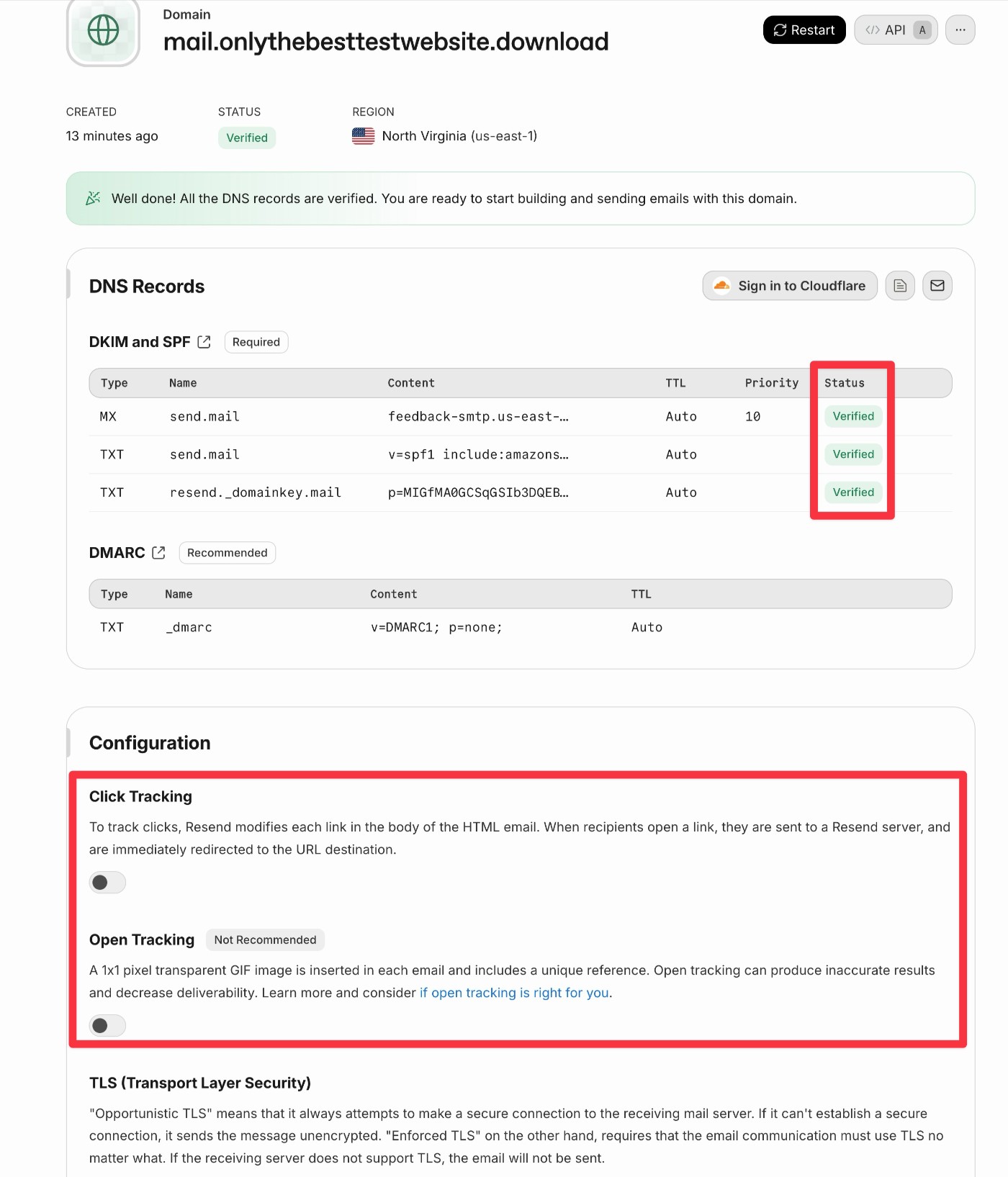Screen dimensions: 1008x1177
Task: Open the DKIM and SPF external link icon
Action: coord(204,342)
